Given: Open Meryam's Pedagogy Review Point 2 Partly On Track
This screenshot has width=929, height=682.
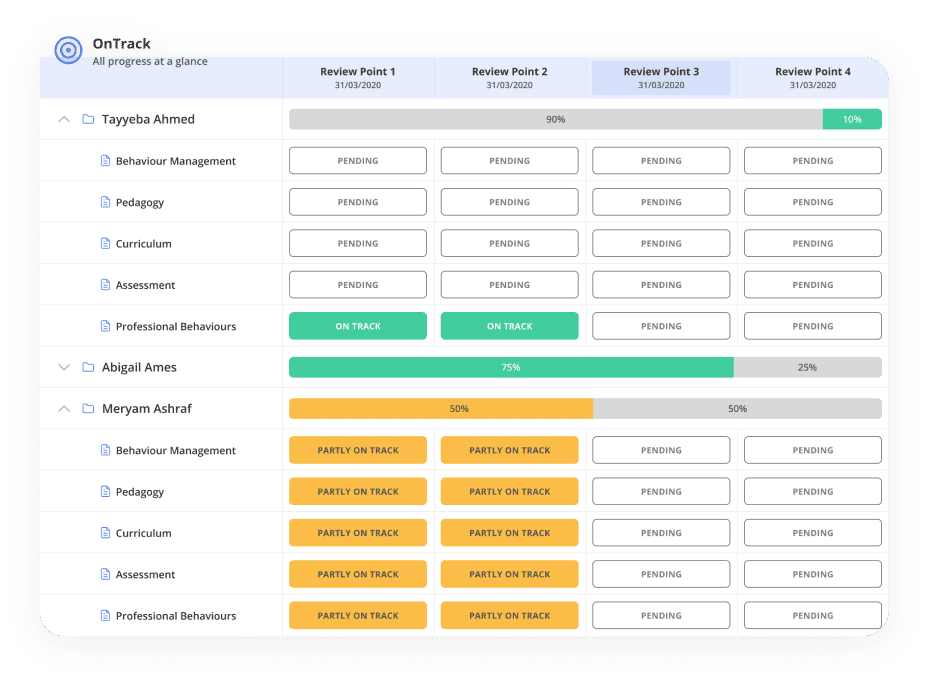Looking at the screenshot, I should pos(510,491).
